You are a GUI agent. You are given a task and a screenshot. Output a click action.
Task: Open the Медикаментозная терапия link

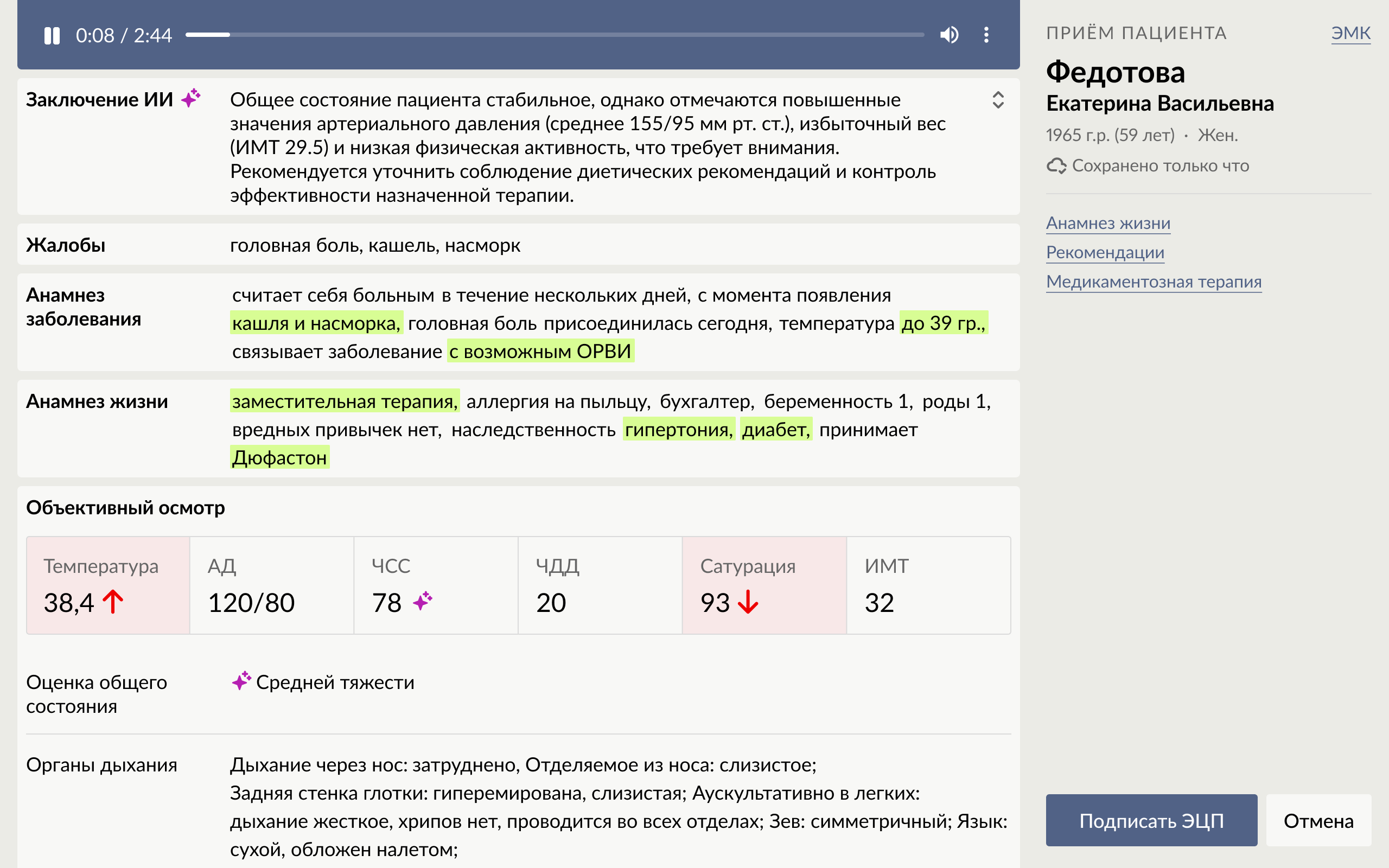point(1154,282)
